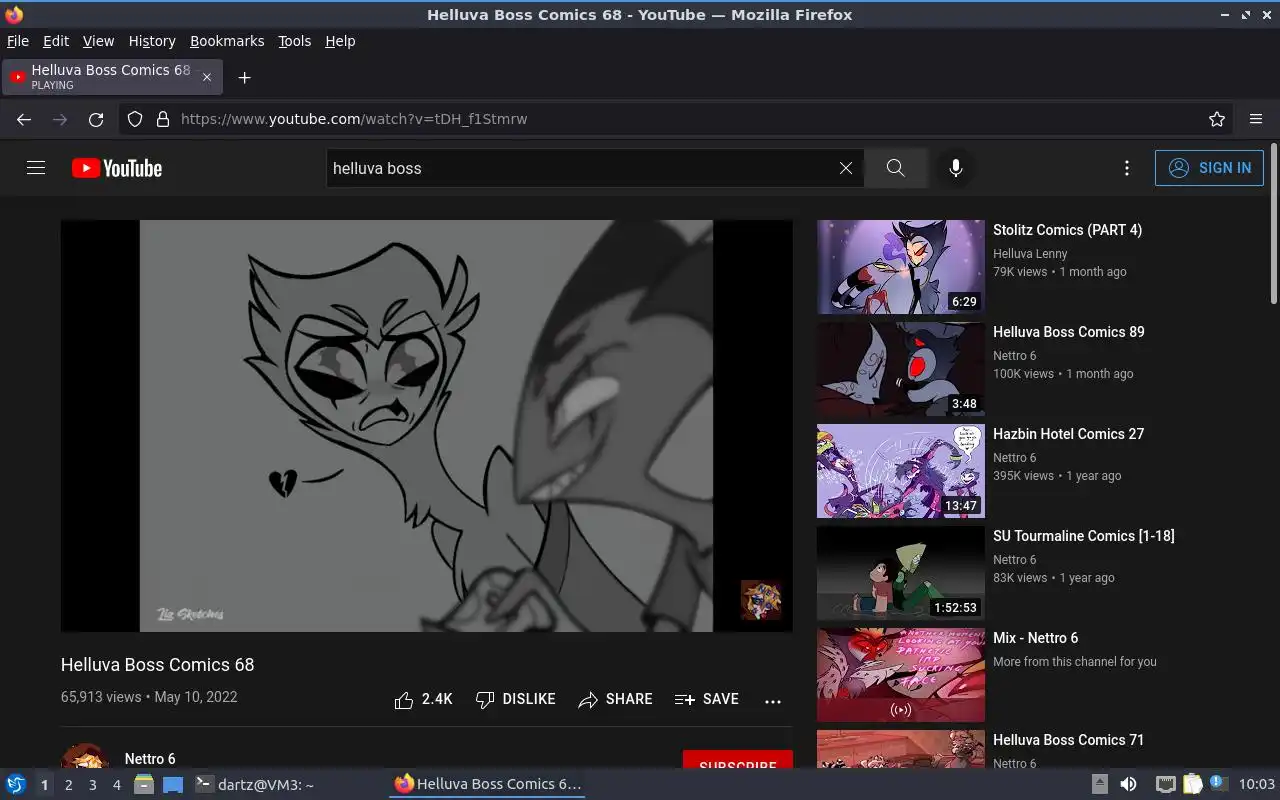Open the dartz@VM3 terminal taskbar entry
Screen dimensions: 1280x800
pyautogui.click(x=254, y=785)
